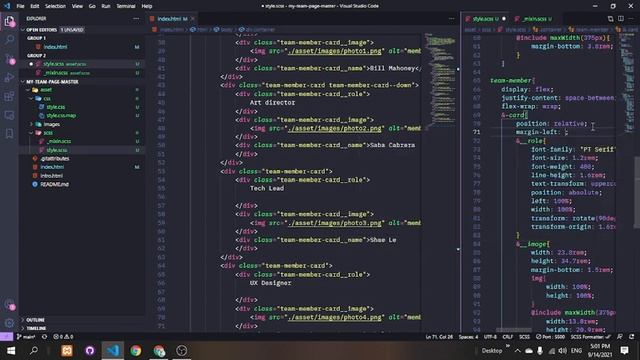Open the View menu
The height and width of the screenshot is (360, 640).
[x=77, y=6]
